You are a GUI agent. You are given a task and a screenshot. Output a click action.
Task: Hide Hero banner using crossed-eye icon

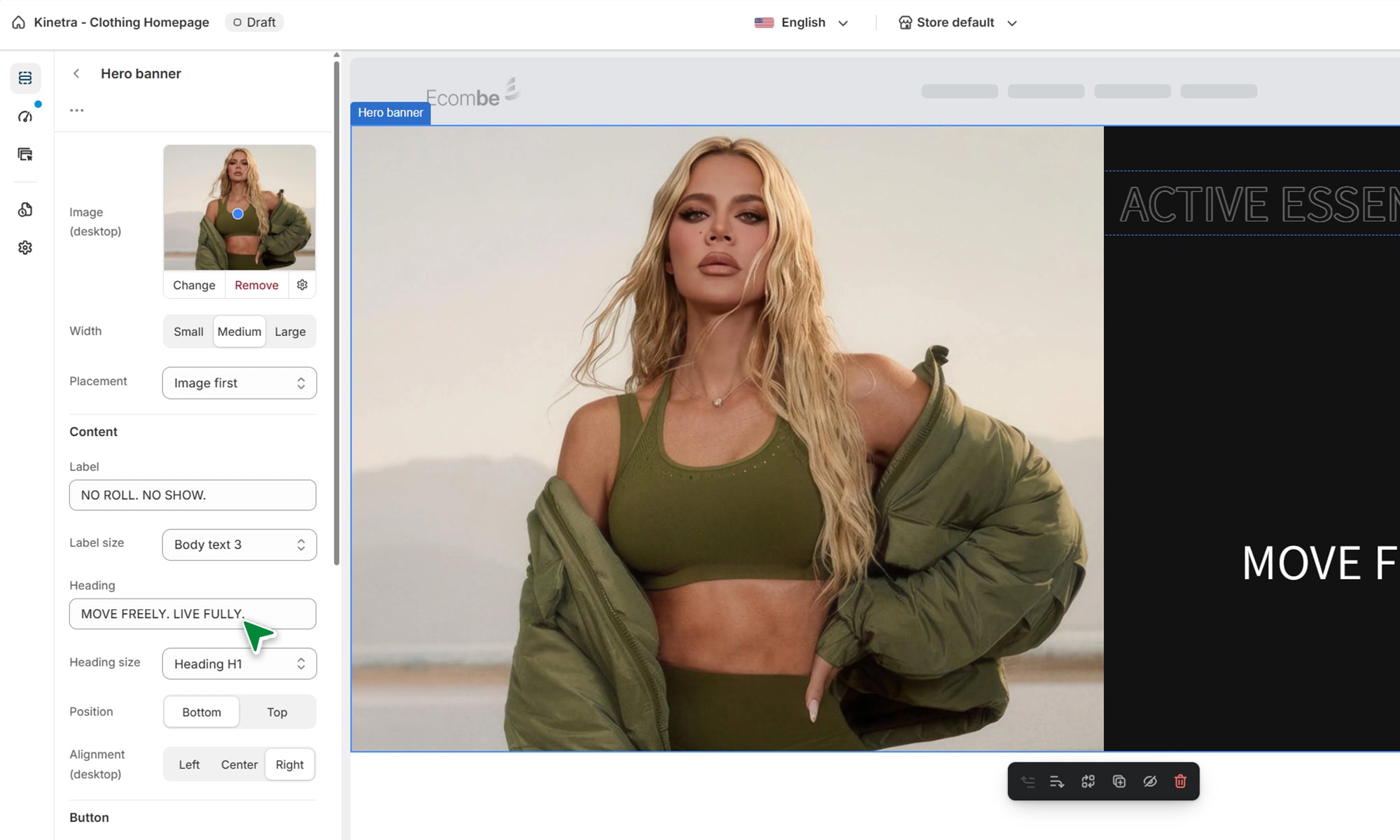click(x=1149, y=781)
